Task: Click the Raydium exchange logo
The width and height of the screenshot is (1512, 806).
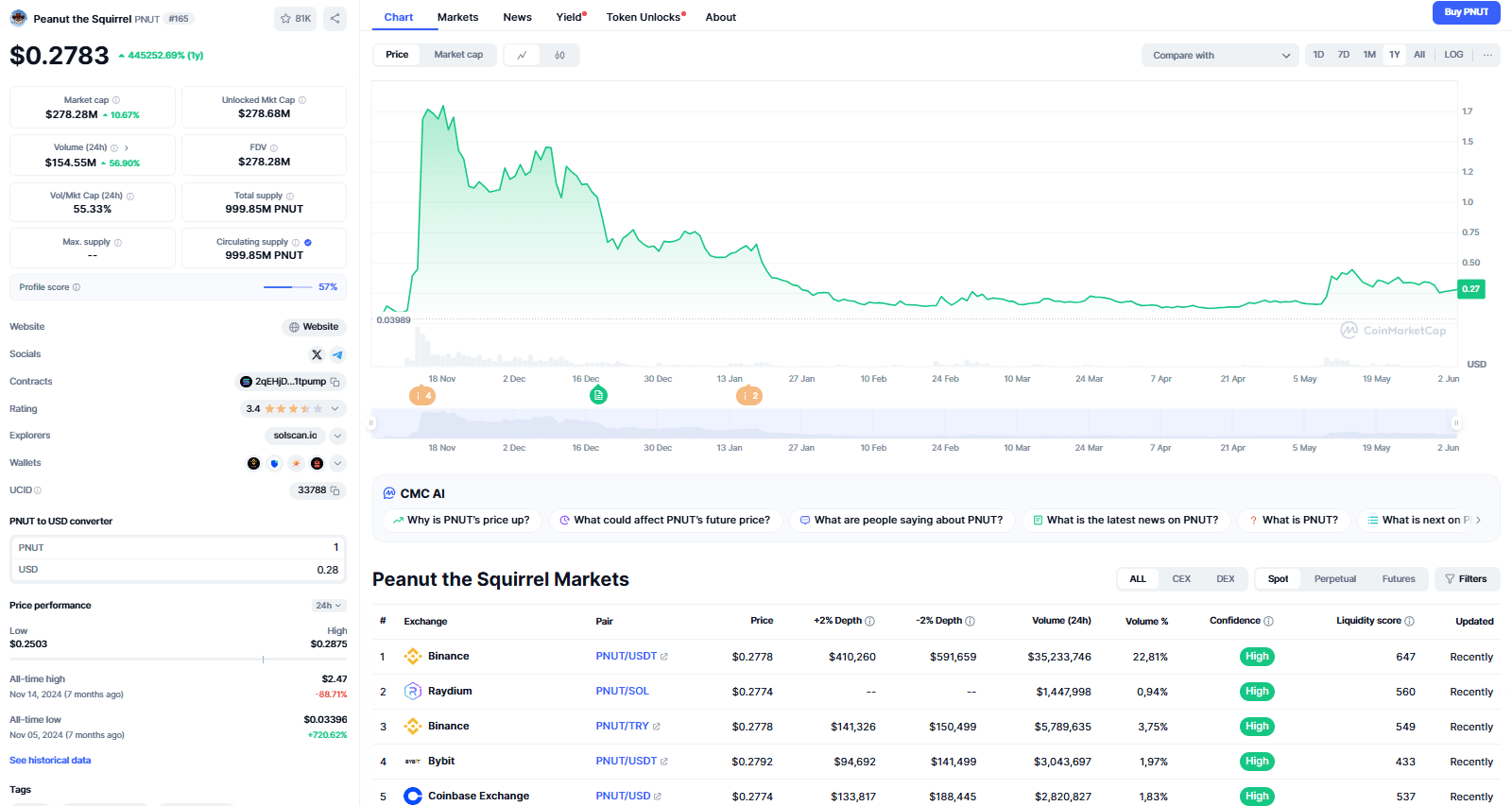Action: 413,692
